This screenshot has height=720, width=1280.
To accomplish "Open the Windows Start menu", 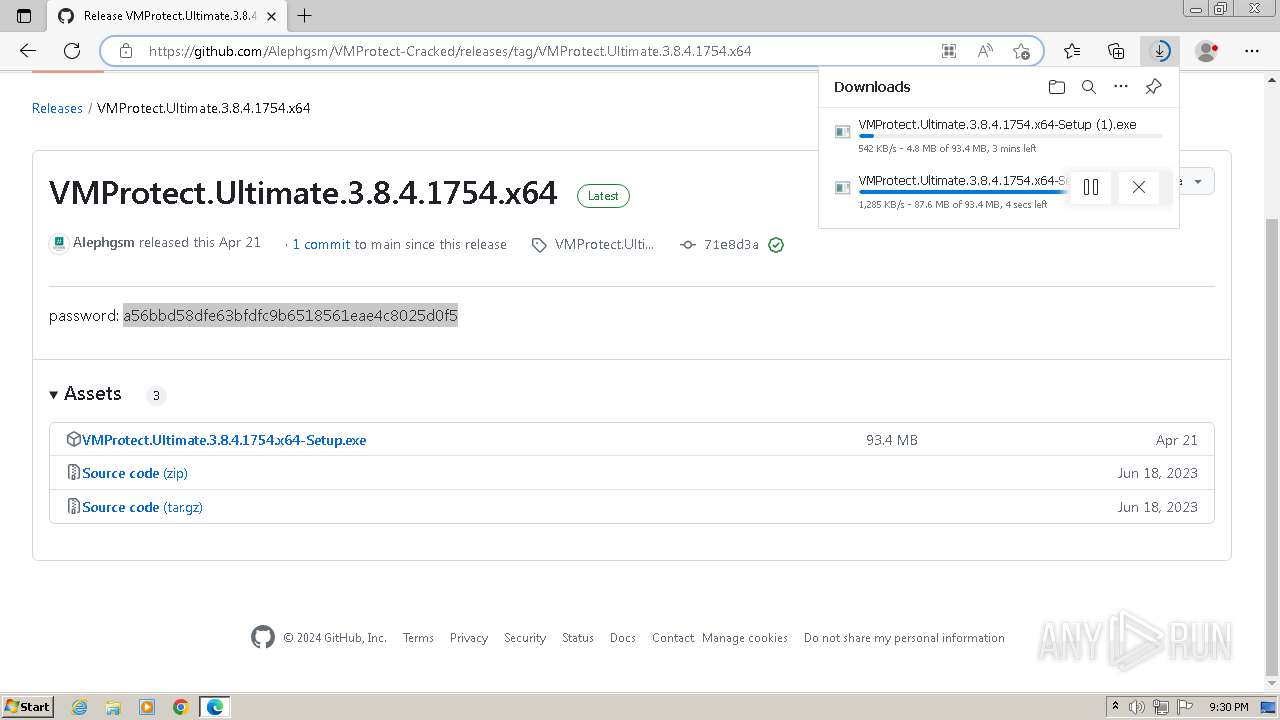I will [28, 706].
